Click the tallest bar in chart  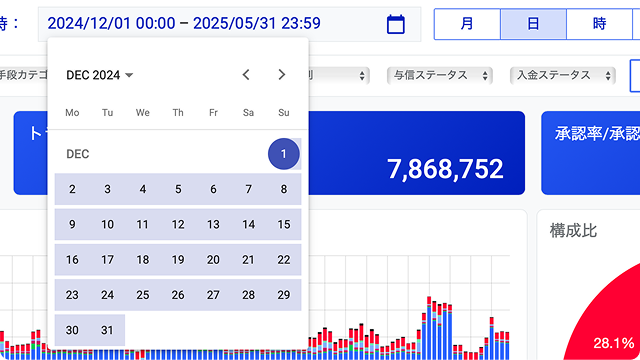click(x=429, y=328)
